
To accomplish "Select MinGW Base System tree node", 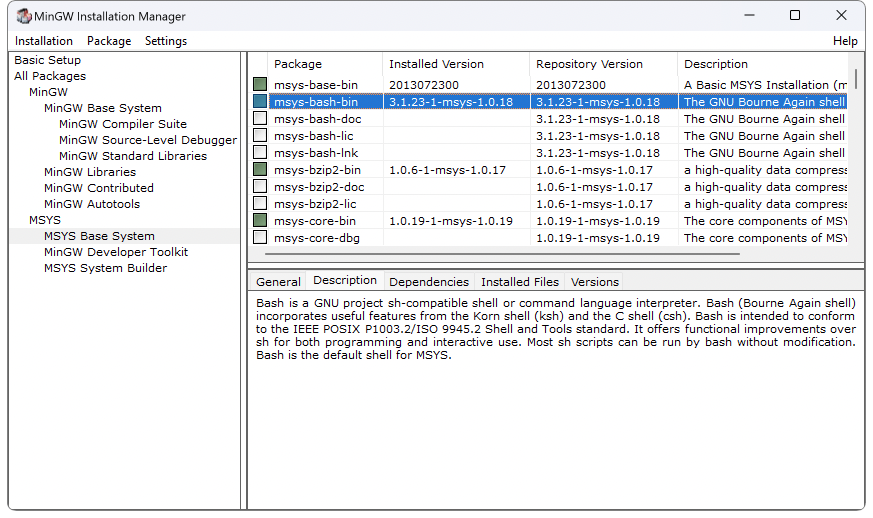I will pyautogui.click(x=102, y=108).
